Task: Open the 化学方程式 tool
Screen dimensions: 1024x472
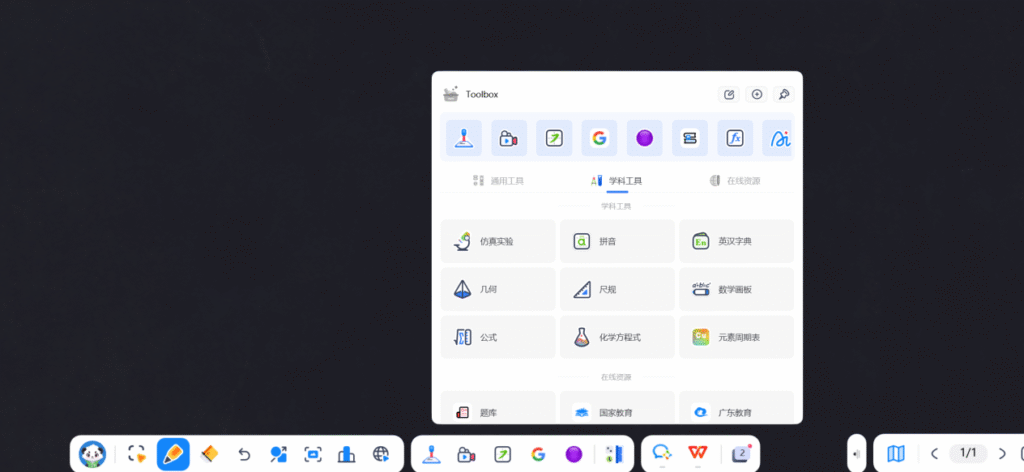Action: point(617,337)
